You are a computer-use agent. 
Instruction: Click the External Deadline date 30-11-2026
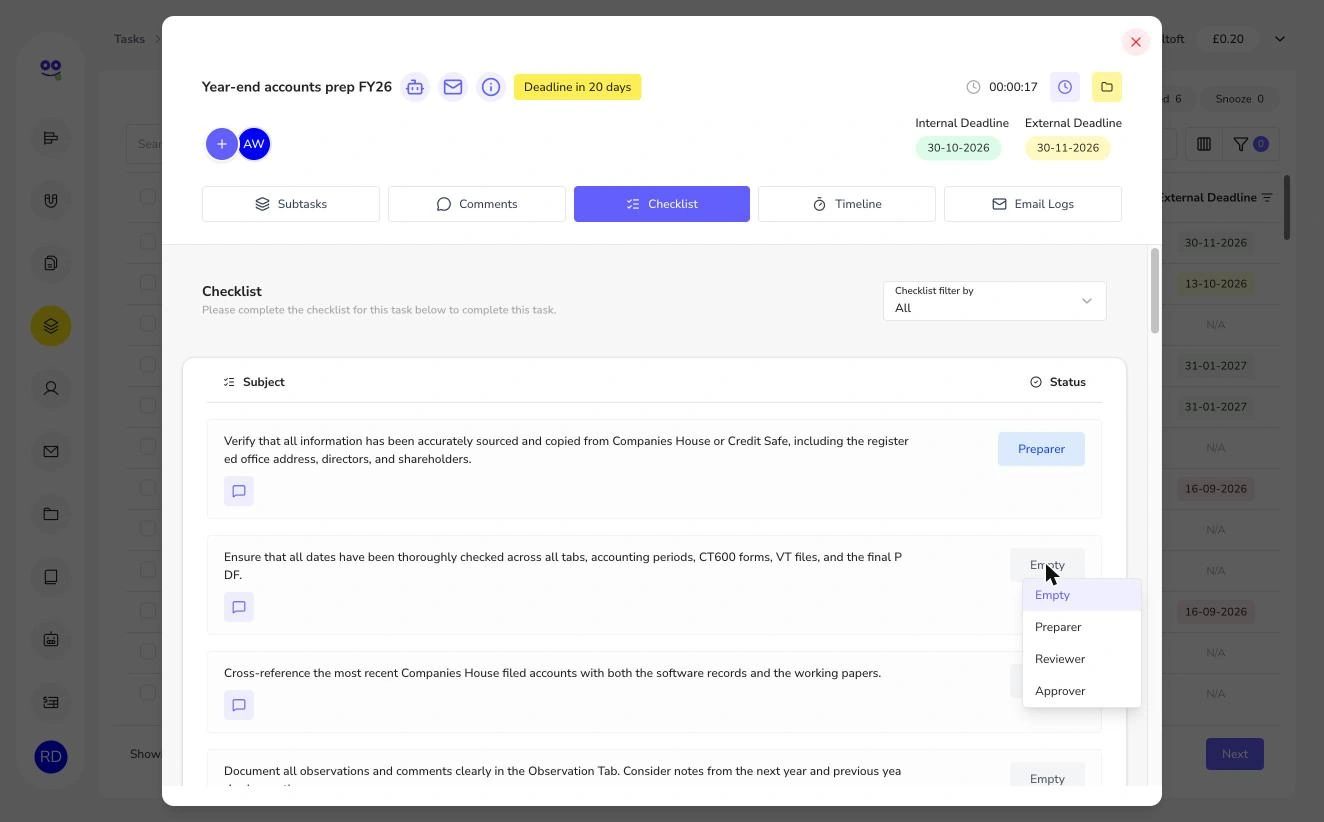1068,148
